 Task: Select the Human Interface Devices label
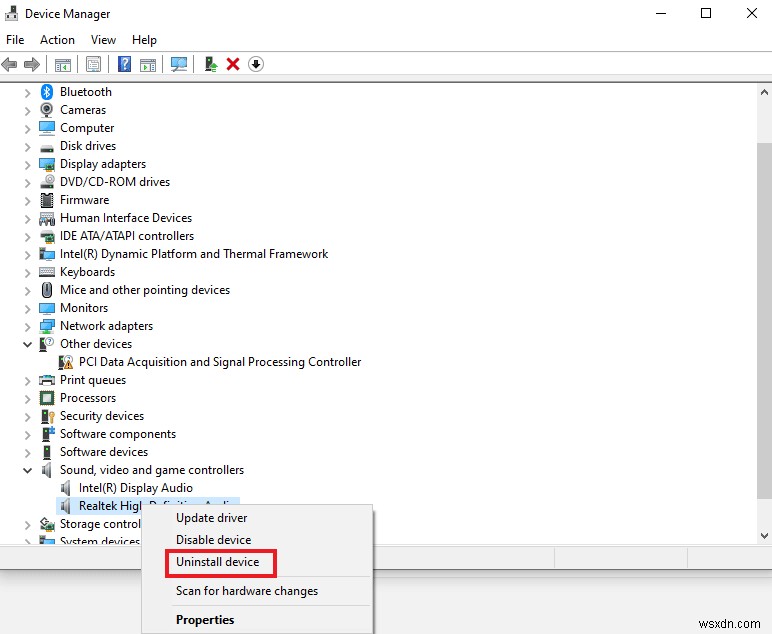pyautogui.click(x=126, y=218)
